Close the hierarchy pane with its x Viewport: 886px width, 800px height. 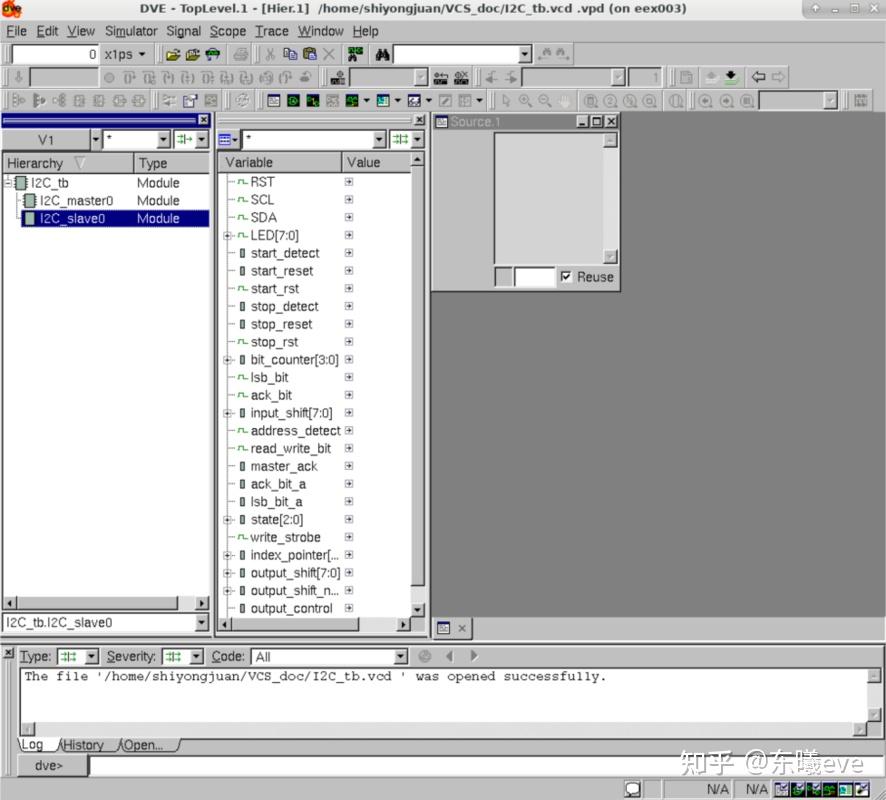click(x=203, y=120)
